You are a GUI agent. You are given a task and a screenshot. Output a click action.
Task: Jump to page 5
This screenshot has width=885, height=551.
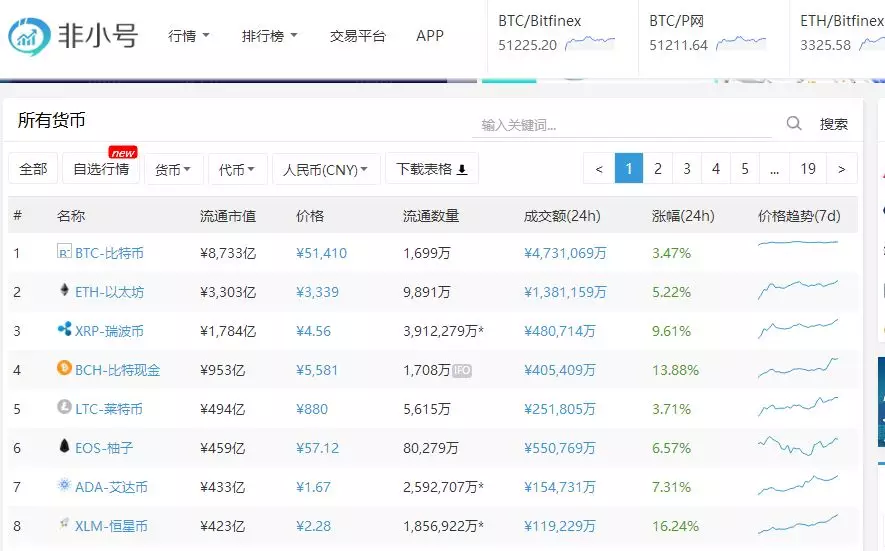(745, 168)
